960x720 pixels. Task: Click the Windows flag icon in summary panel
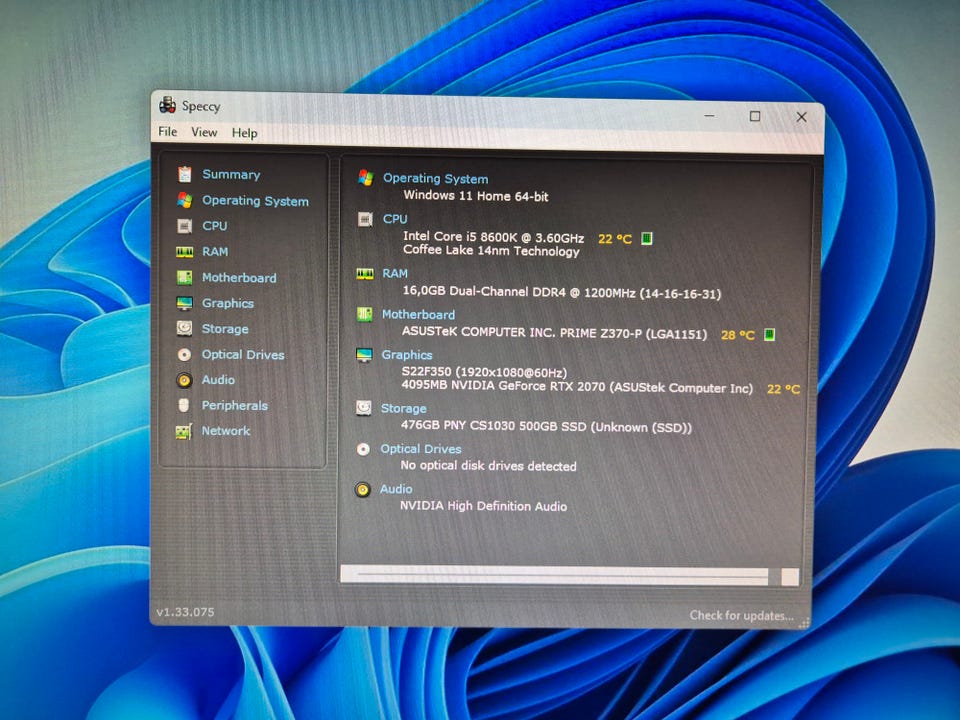pos(366,178)
